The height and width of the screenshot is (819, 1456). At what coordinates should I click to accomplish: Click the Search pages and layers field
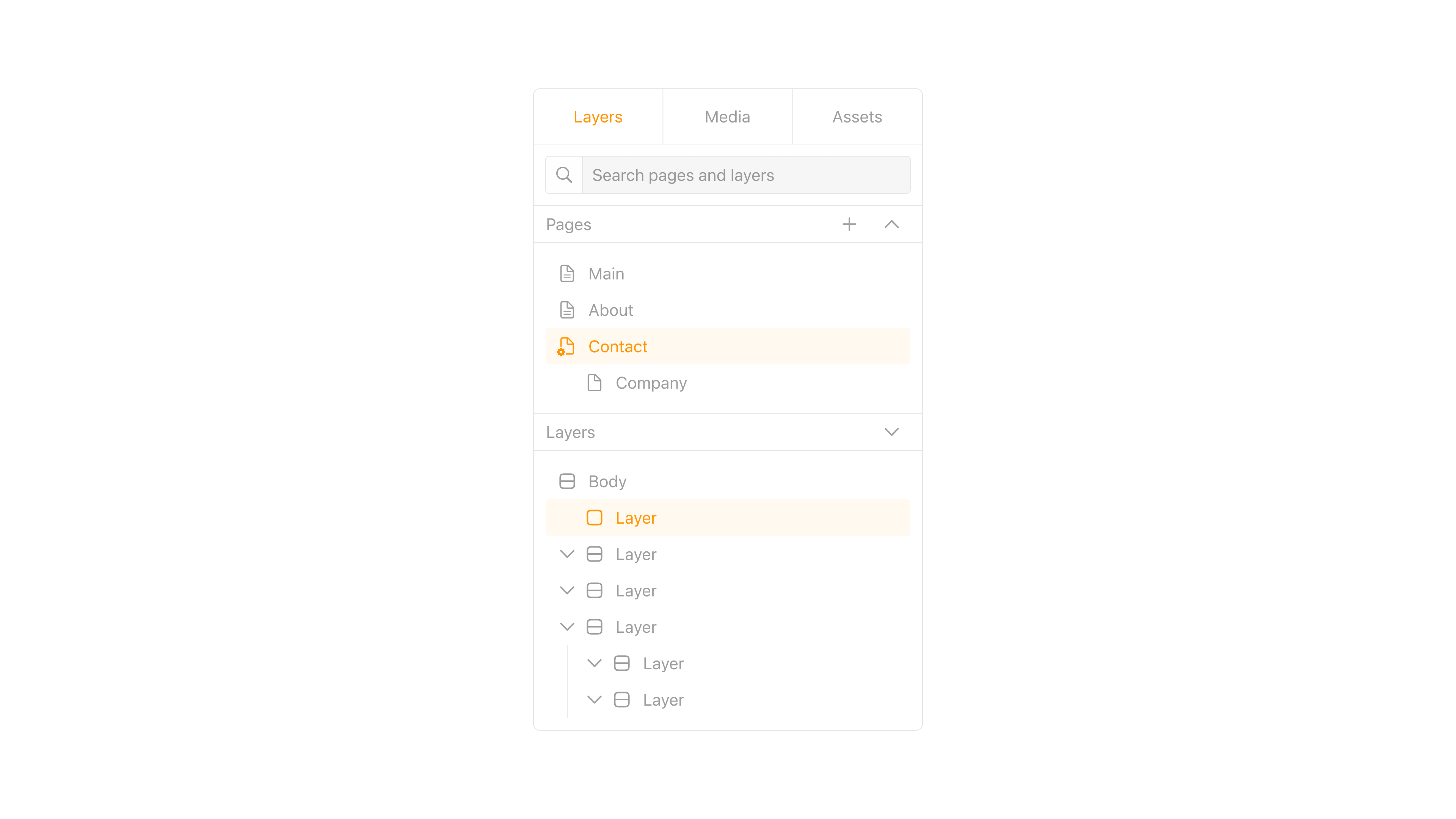coord(746,175)
